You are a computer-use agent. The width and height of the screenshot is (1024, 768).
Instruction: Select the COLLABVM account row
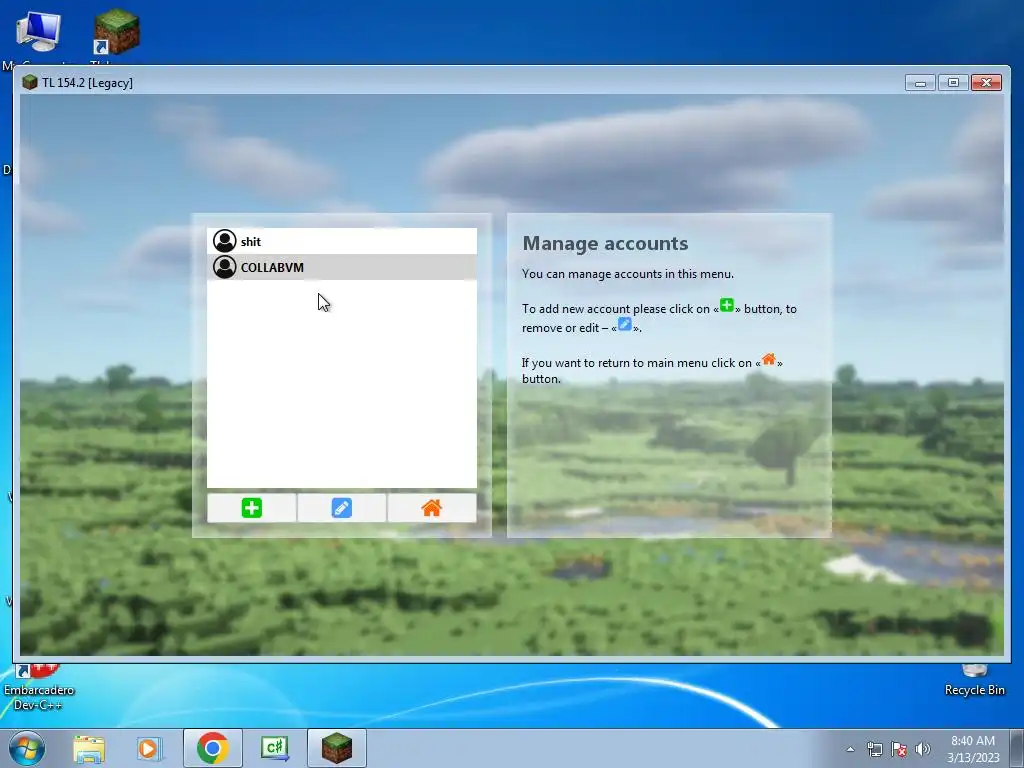click(342, 267)
